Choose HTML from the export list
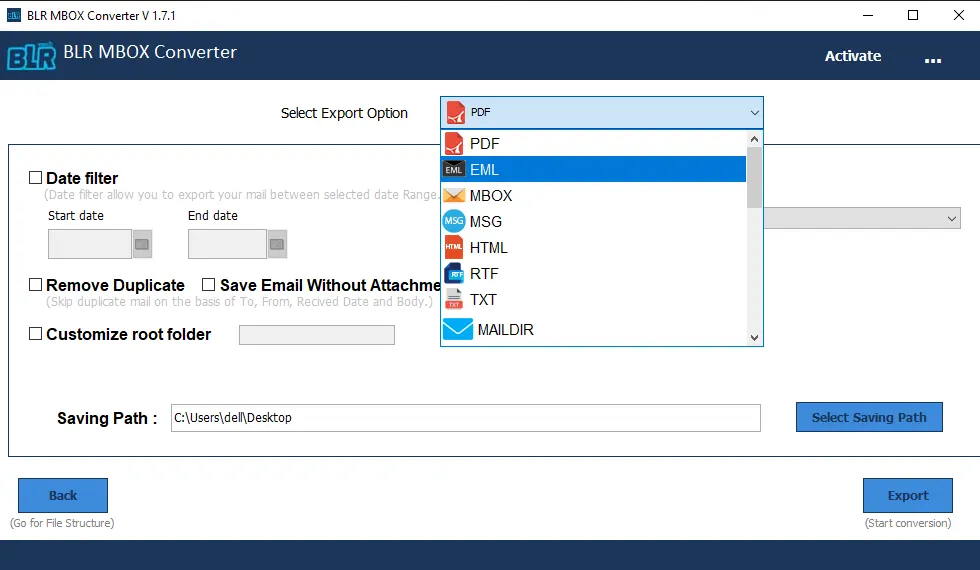The width and height of the screenshot is (980, 570). [x=594, y=248]
